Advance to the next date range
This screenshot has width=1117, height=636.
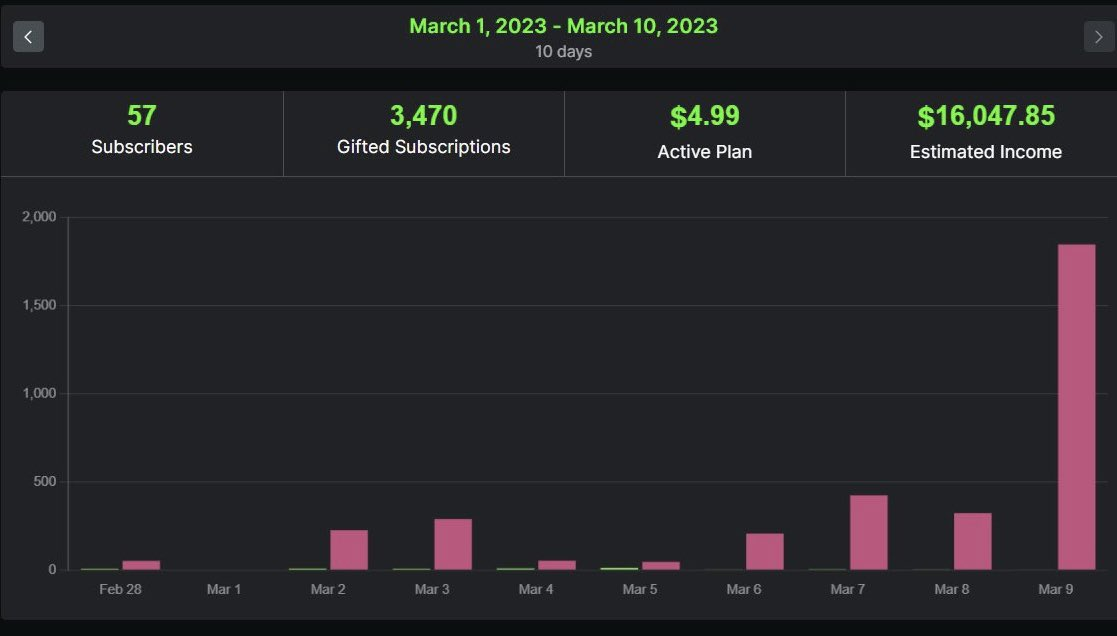(1098, 37)
